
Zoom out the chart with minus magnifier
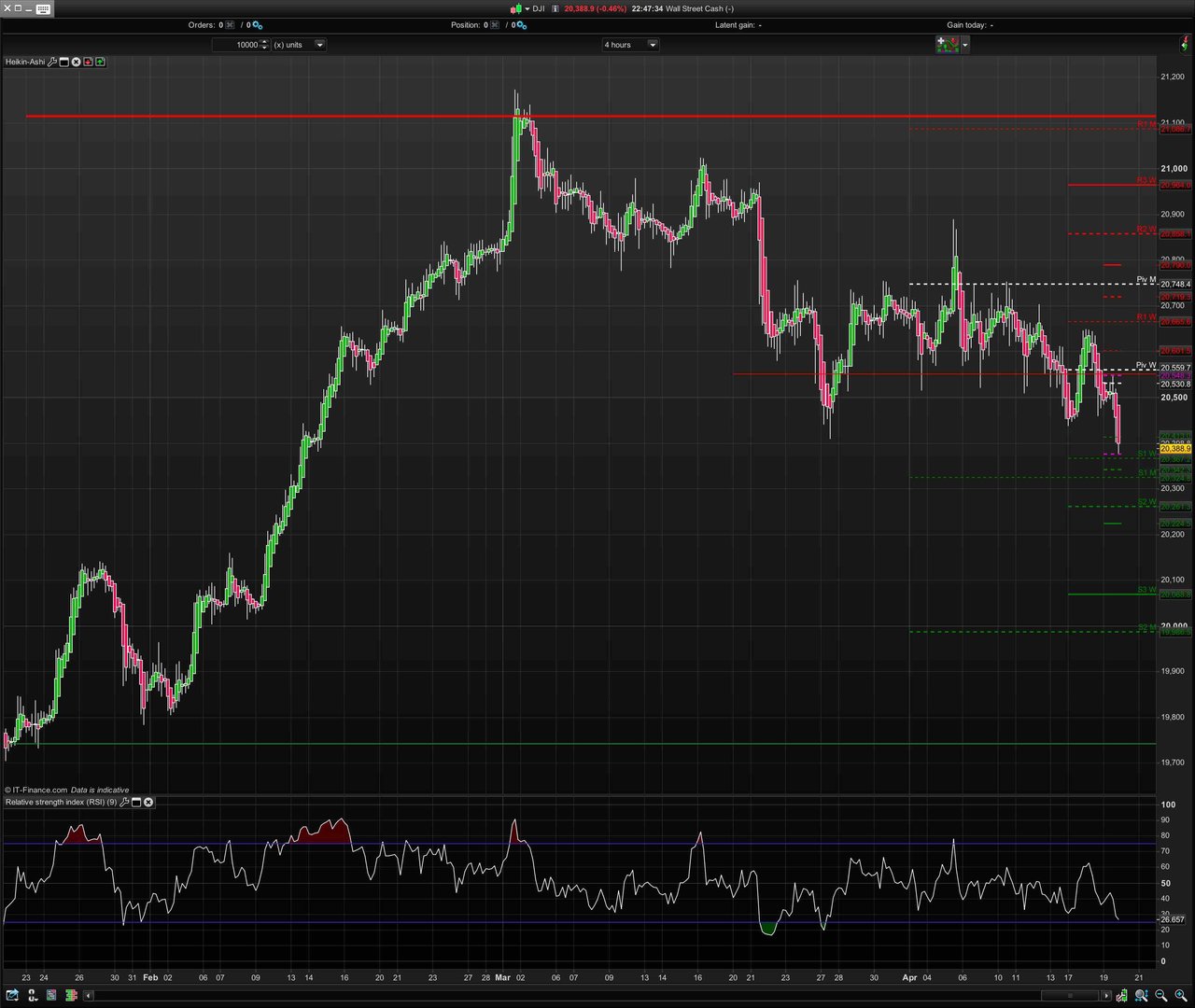(x=1161, y=995)
